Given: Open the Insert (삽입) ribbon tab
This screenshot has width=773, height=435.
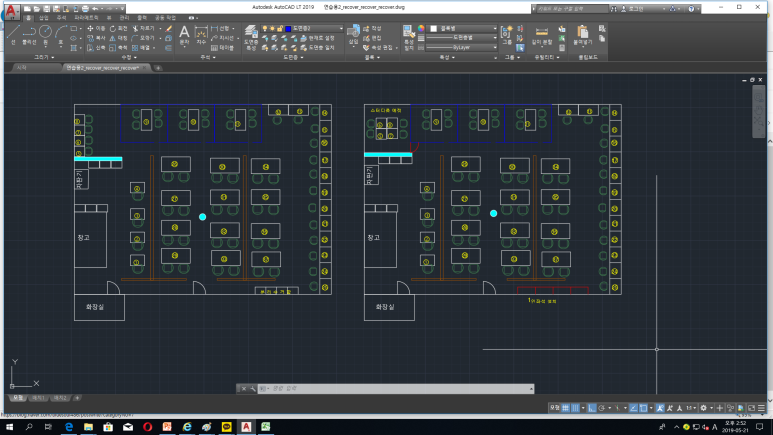Looking at the screenshot, I should pyautogui.click(x=43, y=18).
